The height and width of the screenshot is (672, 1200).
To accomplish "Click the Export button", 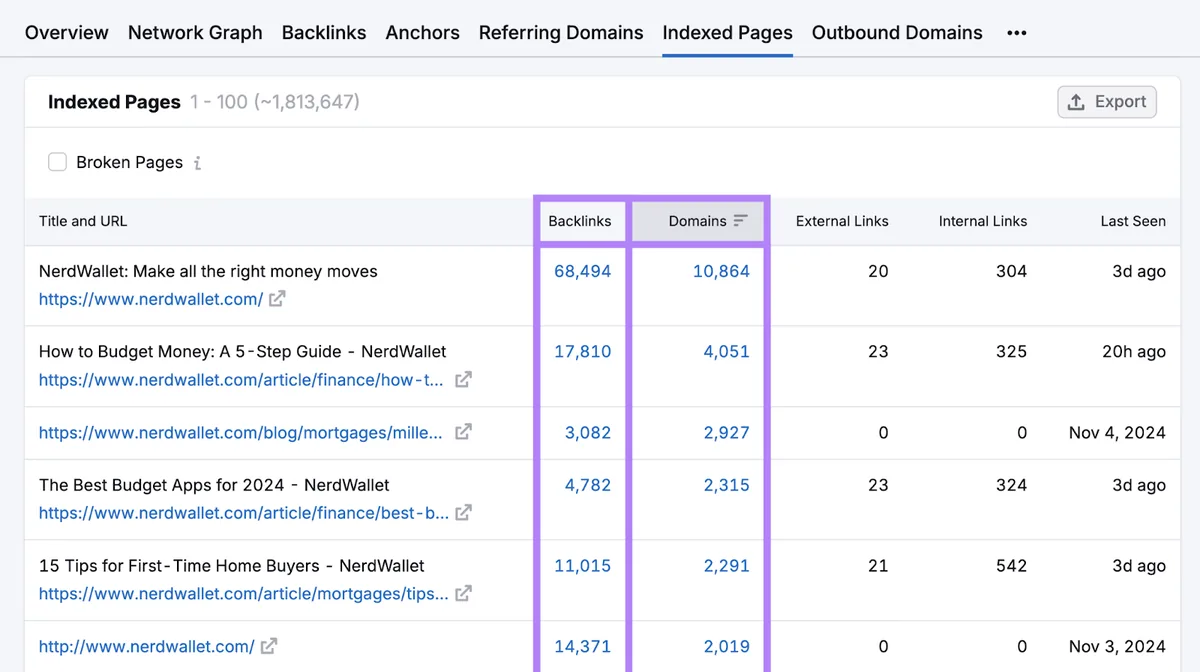I will click(x=1107, y=102).
